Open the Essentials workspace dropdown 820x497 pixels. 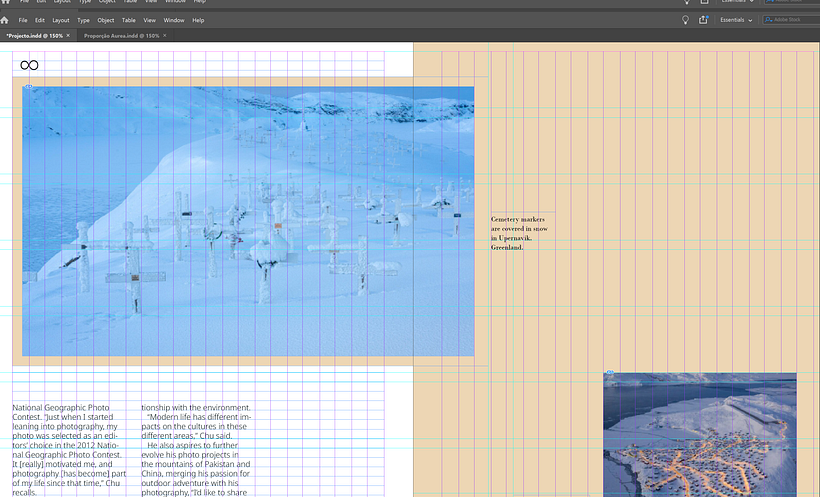(737, 20)
